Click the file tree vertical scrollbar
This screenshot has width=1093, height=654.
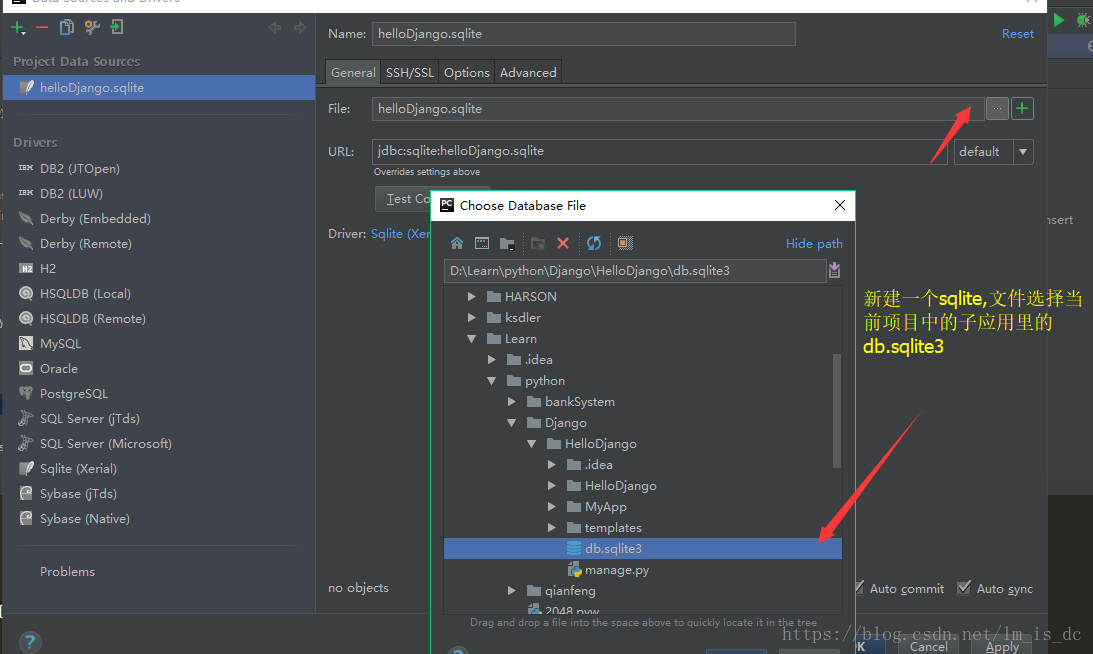coord(836,411)
